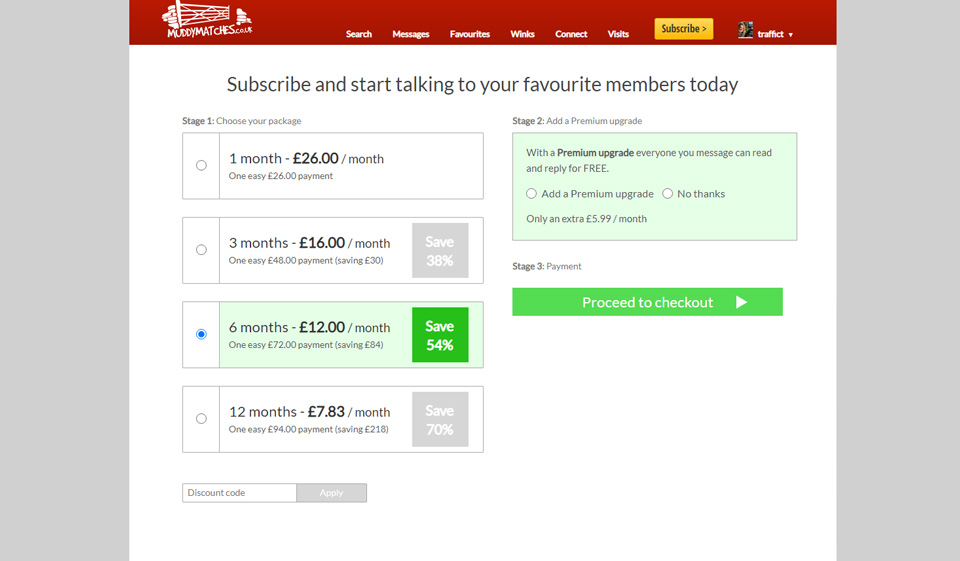This screenshot has height=561, width=960.
Task: Open the Winks section
Action: [x=522, y=34]
